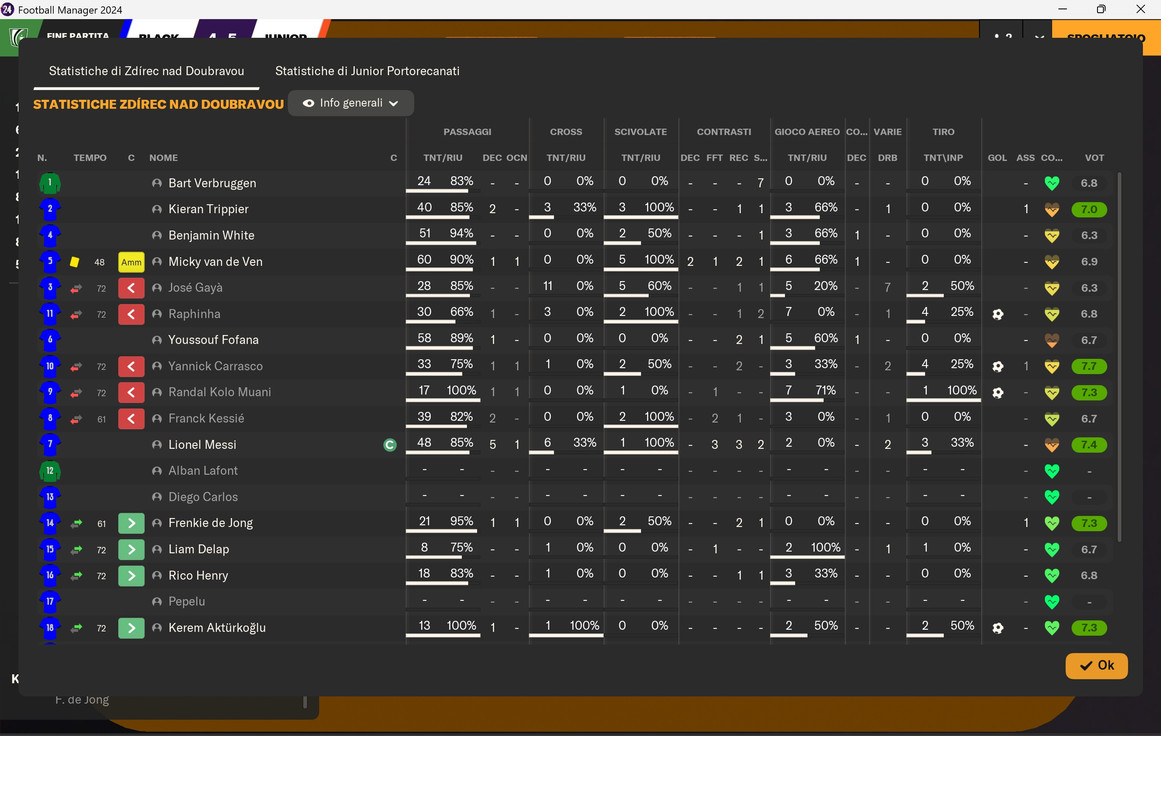This screenshot has width=1161, height=800.
Task: Click Lionel Messi's 7.4 rating badge
Action: click(x=1089, y=445)
